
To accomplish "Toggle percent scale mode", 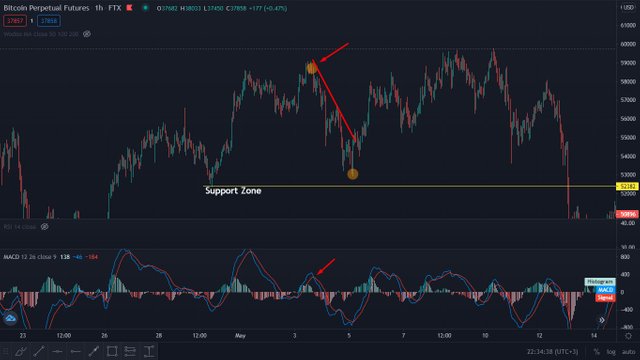I will (x=596, y=351).
